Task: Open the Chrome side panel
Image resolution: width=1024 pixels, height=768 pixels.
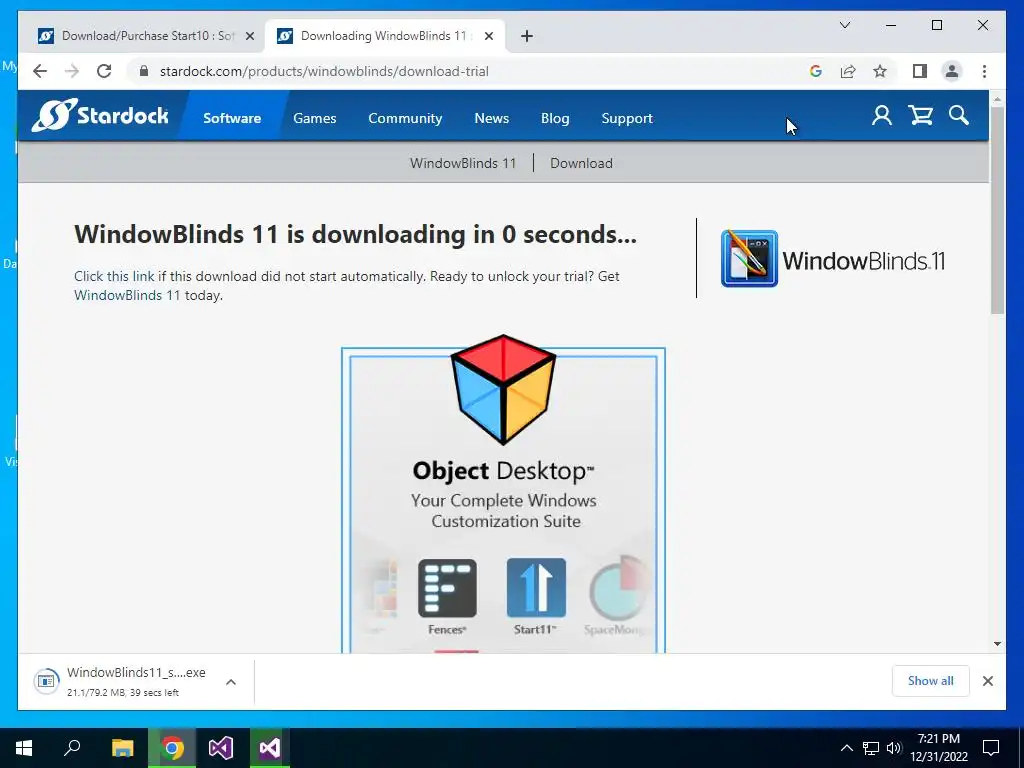Action: coord(920,71)
